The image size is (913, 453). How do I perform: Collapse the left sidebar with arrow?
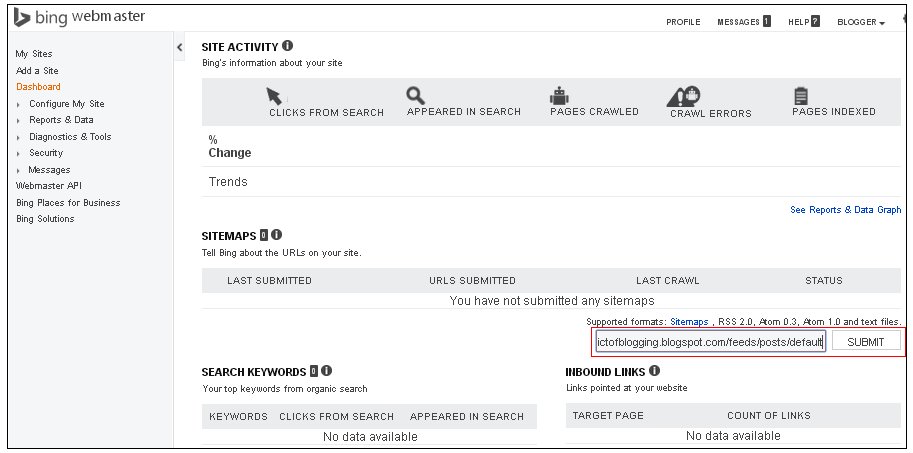[x=179, y=47]
